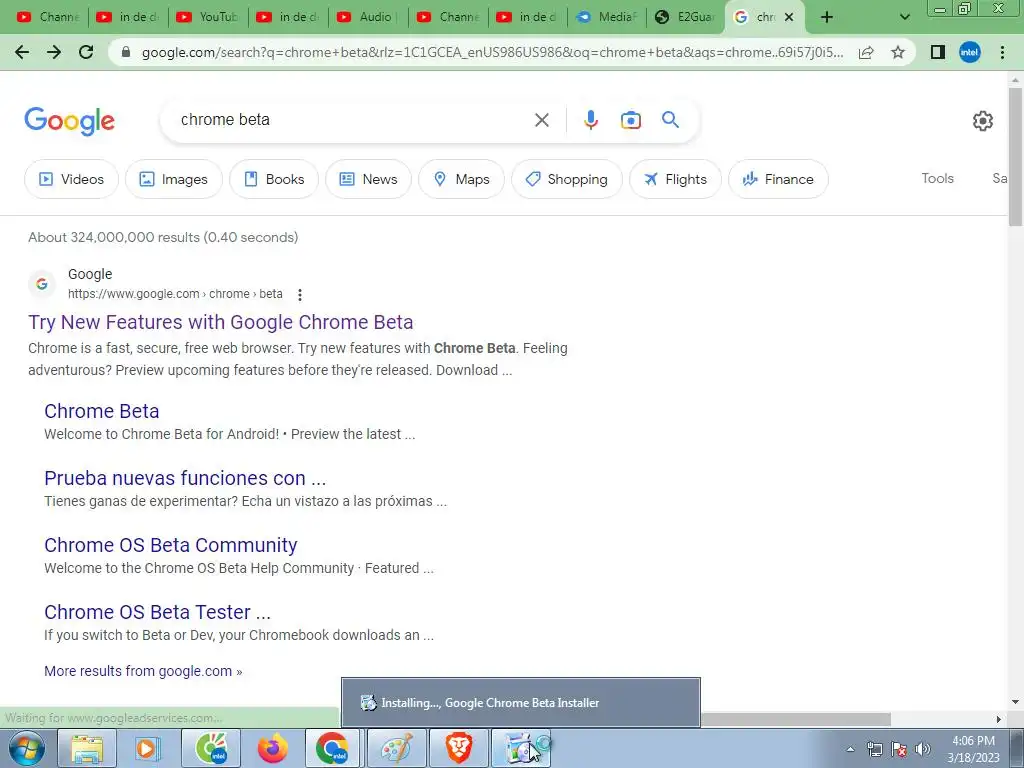The width and height of the screenshot is (1024, 768).
Task: Open Chrome window from the taskbar
Action: (332, 748)
